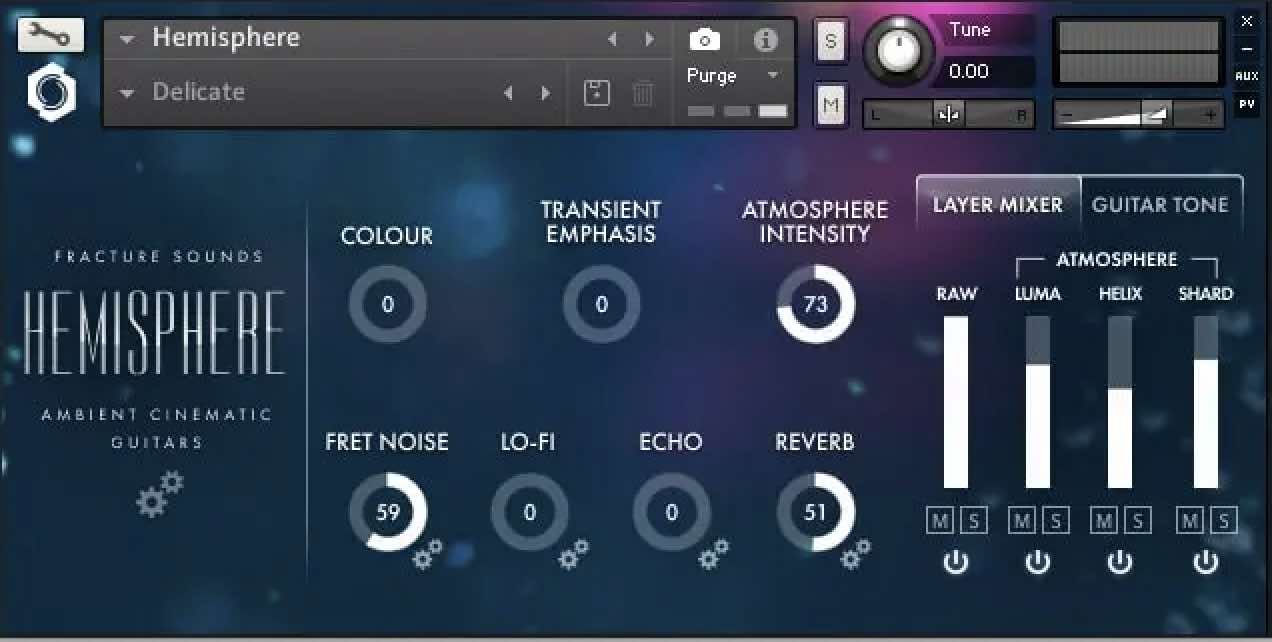Screen dimensions: 1272x642
Task: Increase volume with plus icon
Action: click(x=1211, y=115)
